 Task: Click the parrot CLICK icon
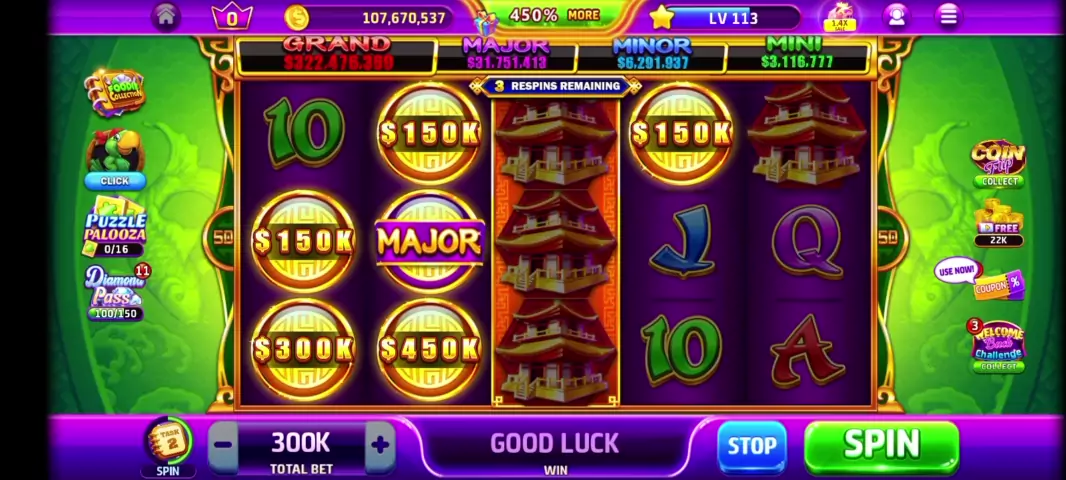[114, 159]
